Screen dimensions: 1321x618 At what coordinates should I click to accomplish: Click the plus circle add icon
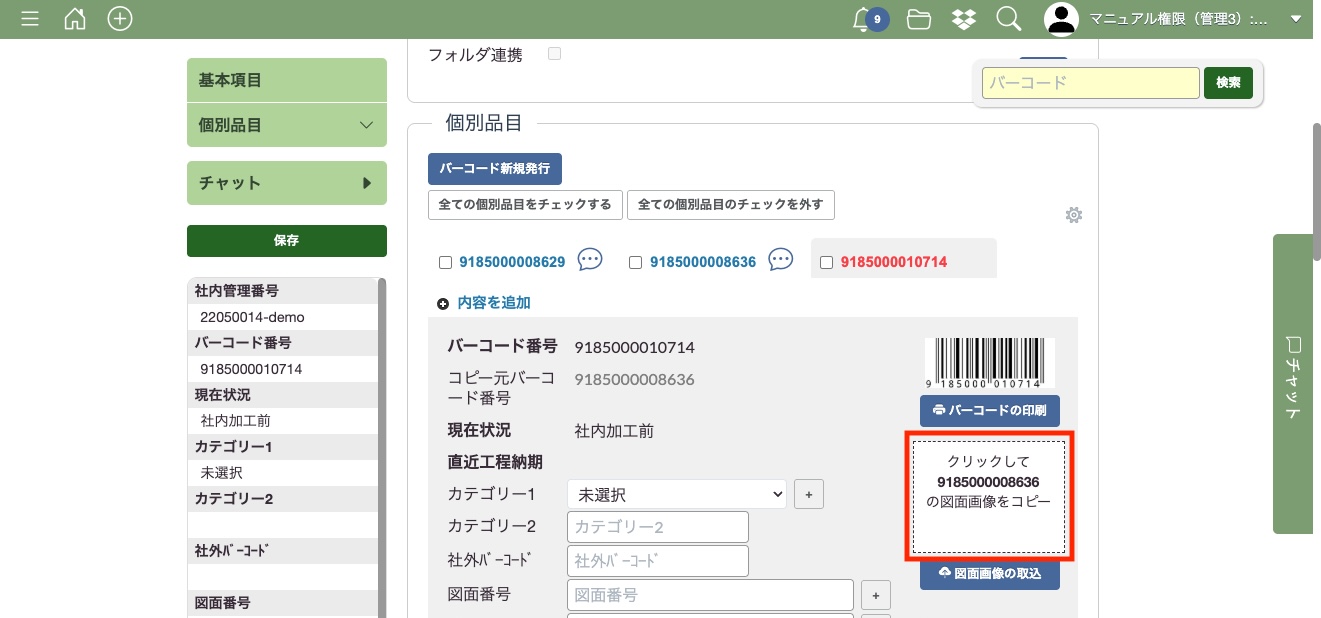[120, 19]
